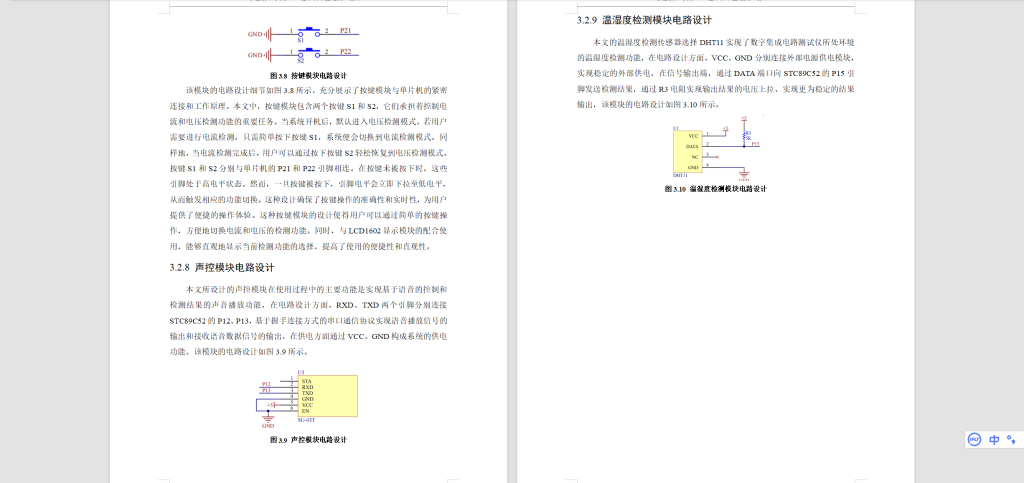Click line starting 输出，该模块的电路设计如图3.10所示
This screenshot has width=1024, height=483.
(649, 104)
